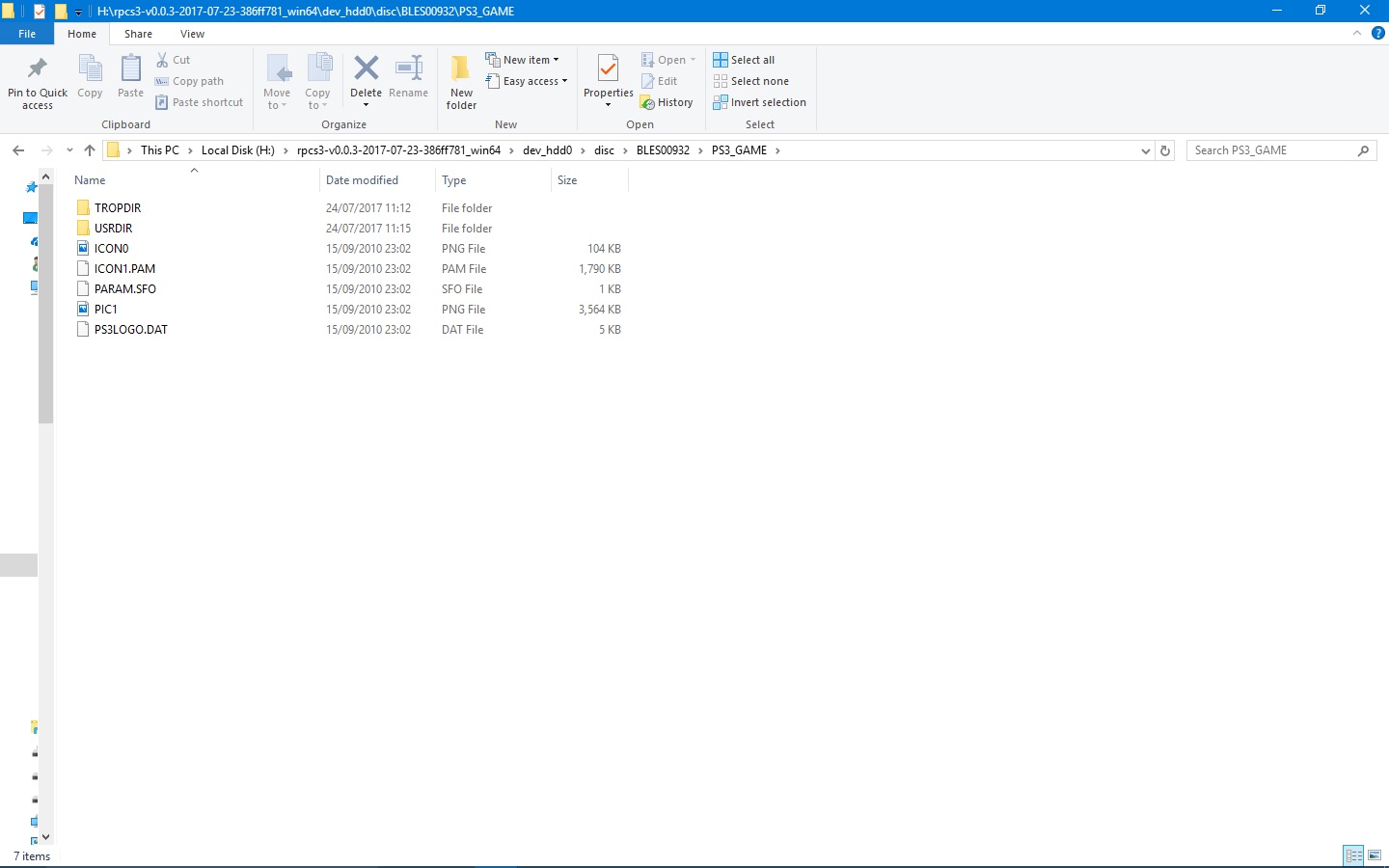Screen dimensions: 1389x868
Task: Click the Pin to Quick access icon
Action: point(38,69)
